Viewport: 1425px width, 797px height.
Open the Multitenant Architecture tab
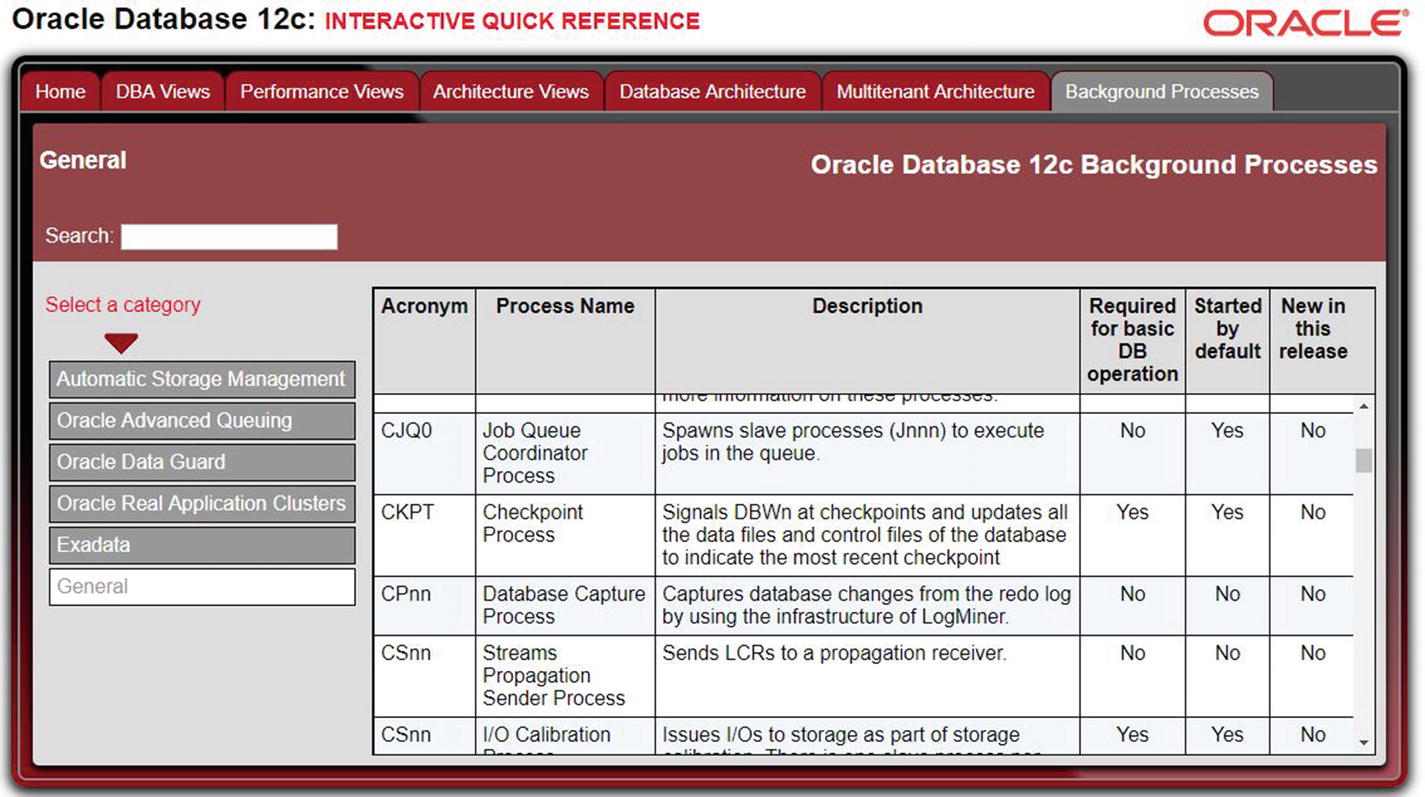pos(935,91)
